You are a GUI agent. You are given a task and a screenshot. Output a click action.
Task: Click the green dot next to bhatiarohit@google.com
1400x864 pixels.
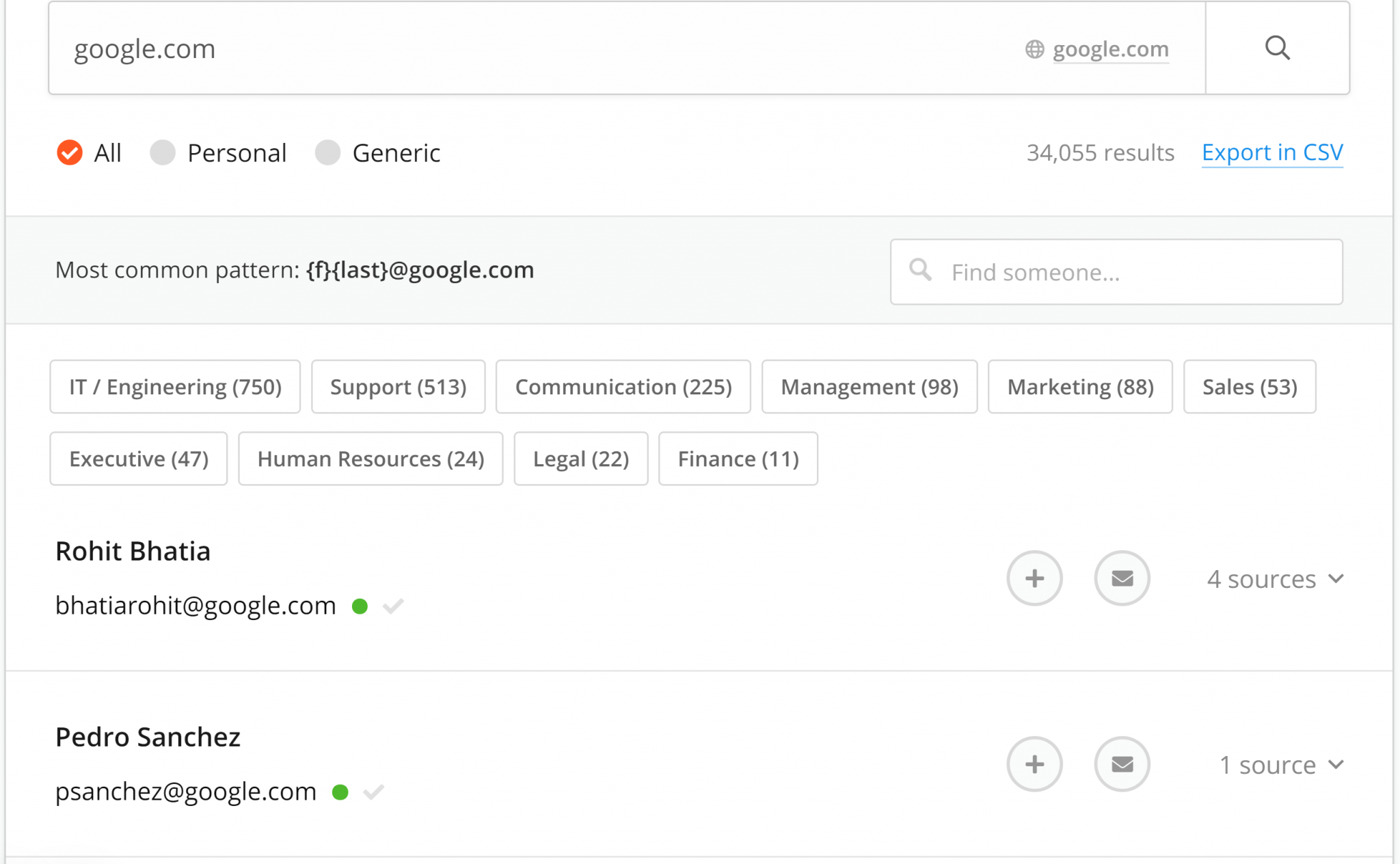pyautogui.click(x=360, y=606)
